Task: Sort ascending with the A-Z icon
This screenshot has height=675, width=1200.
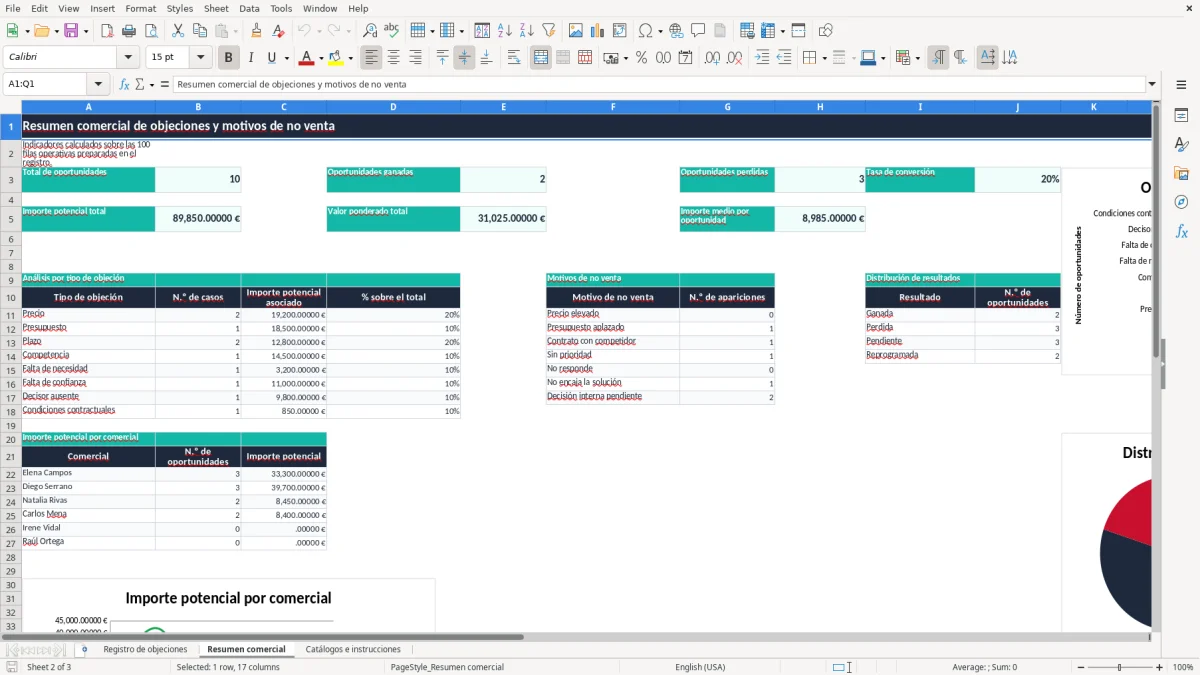Action: tap(504, 31)
